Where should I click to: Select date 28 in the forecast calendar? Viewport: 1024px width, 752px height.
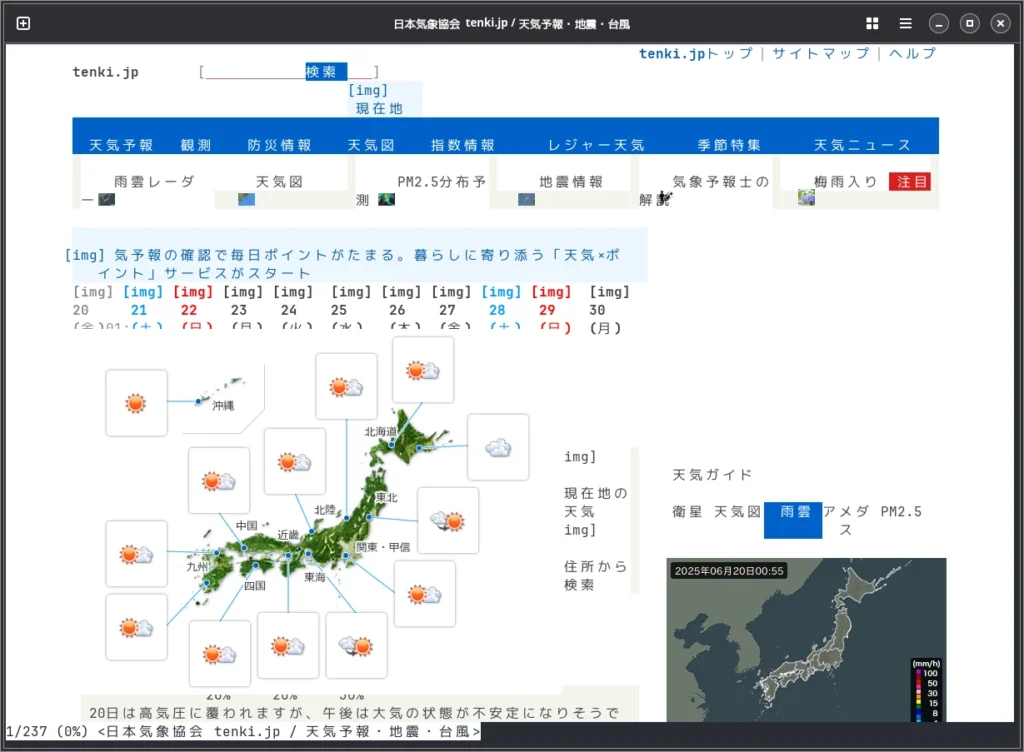[x=497, y=310]
